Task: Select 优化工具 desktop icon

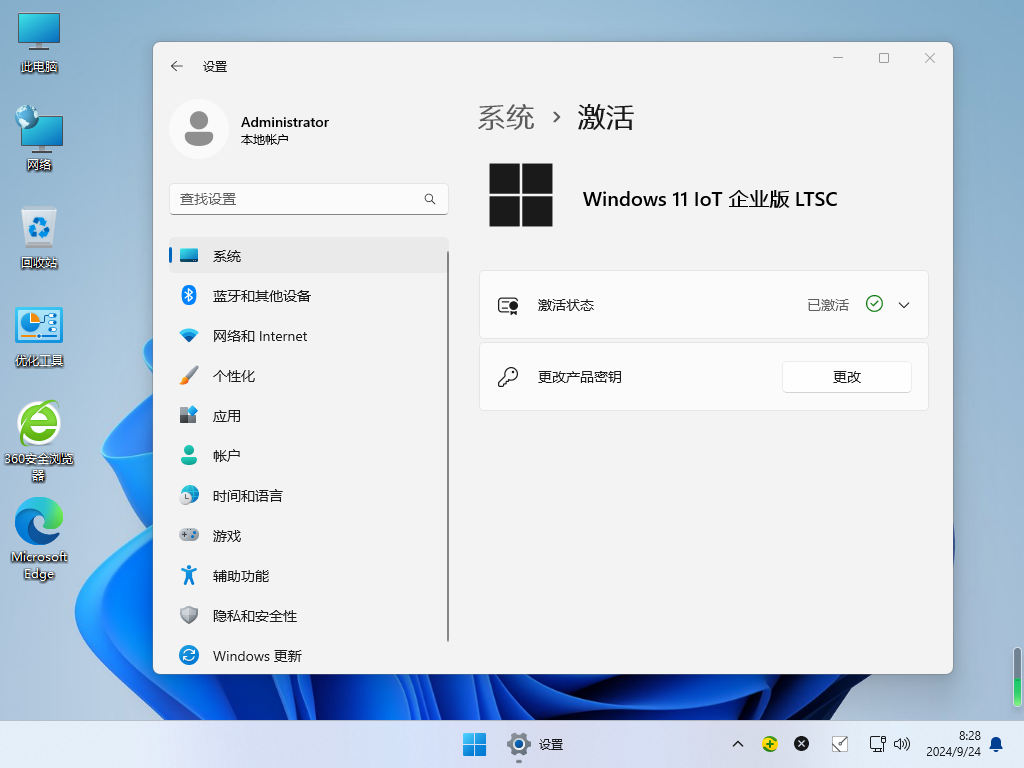Action: [x=39, y=337]
